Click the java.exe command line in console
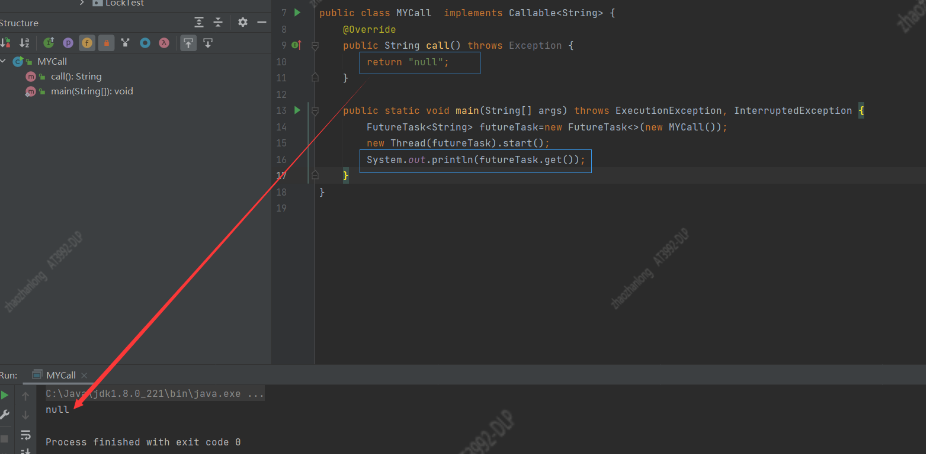Screen dimensions: 926x454 tap(155, 394)
